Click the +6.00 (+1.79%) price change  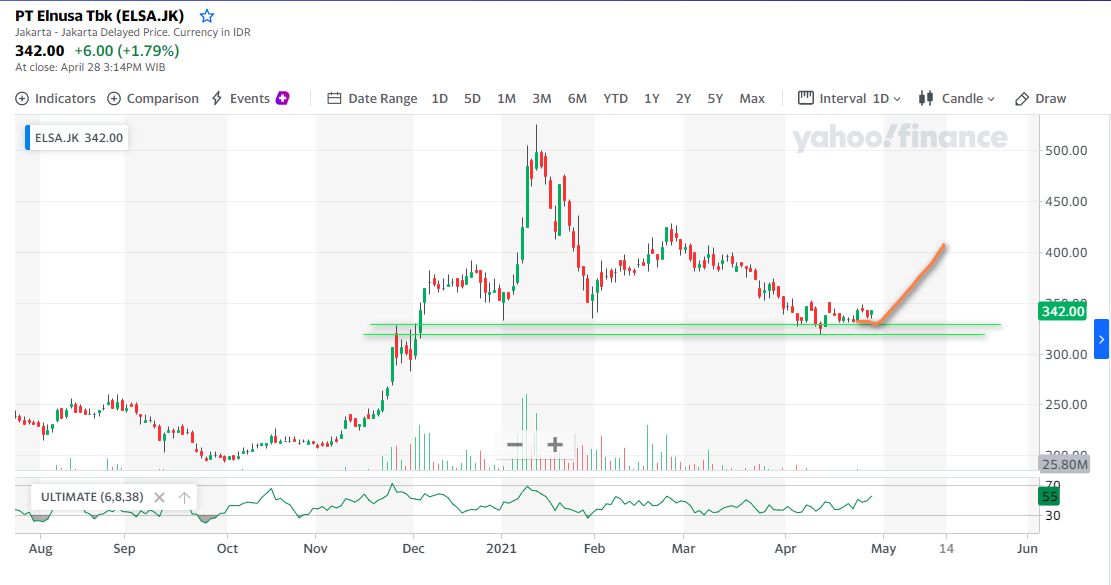[127, 51]
